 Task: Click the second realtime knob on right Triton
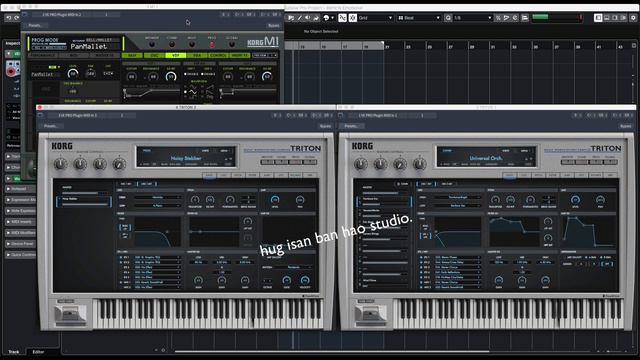380,164
